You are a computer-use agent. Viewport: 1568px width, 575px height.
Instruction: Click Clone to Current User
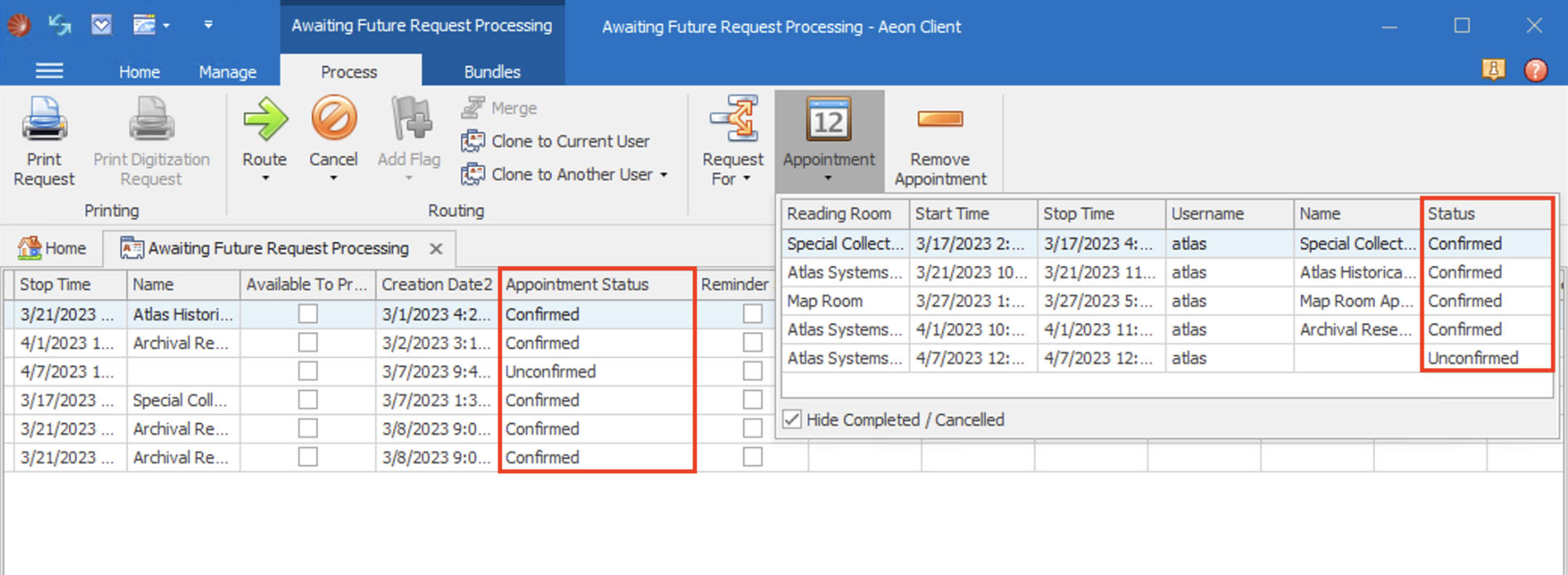[x=570, y=142]
